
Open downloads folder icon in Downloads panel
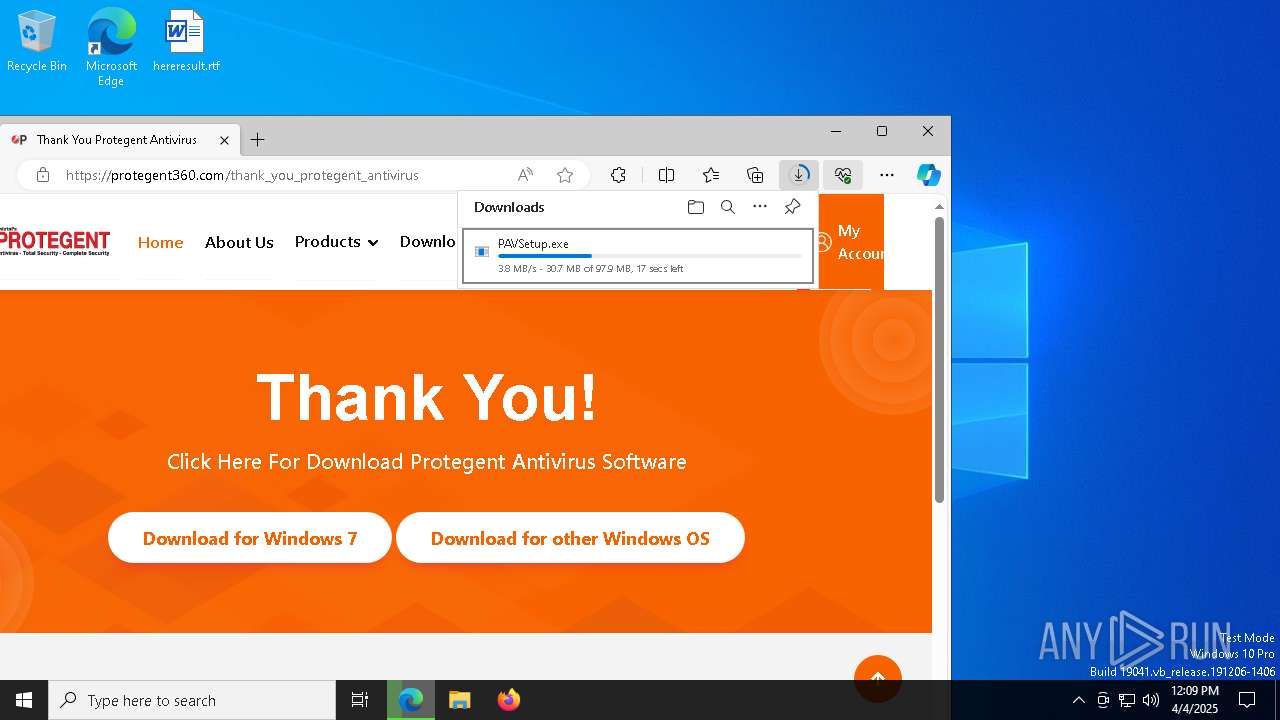point(696,207)
